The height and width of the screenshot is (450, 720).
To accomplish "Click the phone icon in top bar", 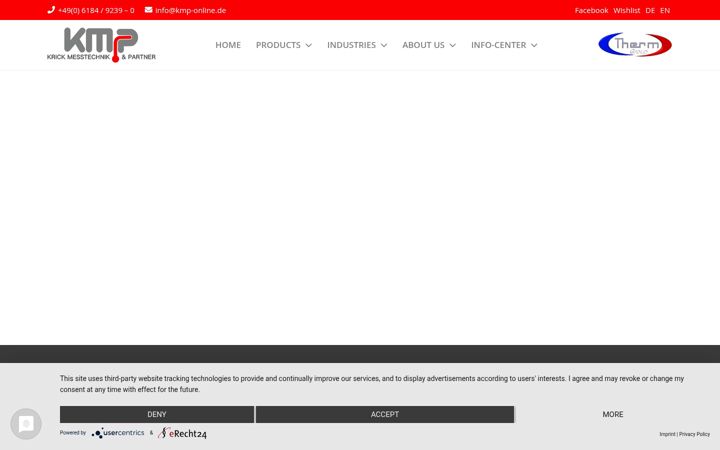I will click(x=51, y=10).
